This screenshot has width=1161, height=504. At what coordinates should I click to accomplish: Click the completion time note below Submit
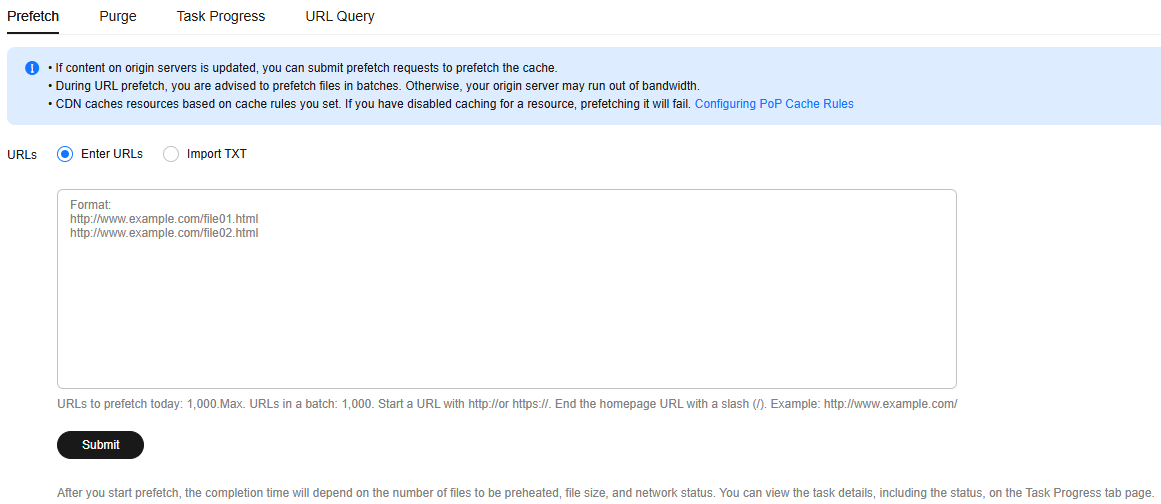(x=606, y=492)
